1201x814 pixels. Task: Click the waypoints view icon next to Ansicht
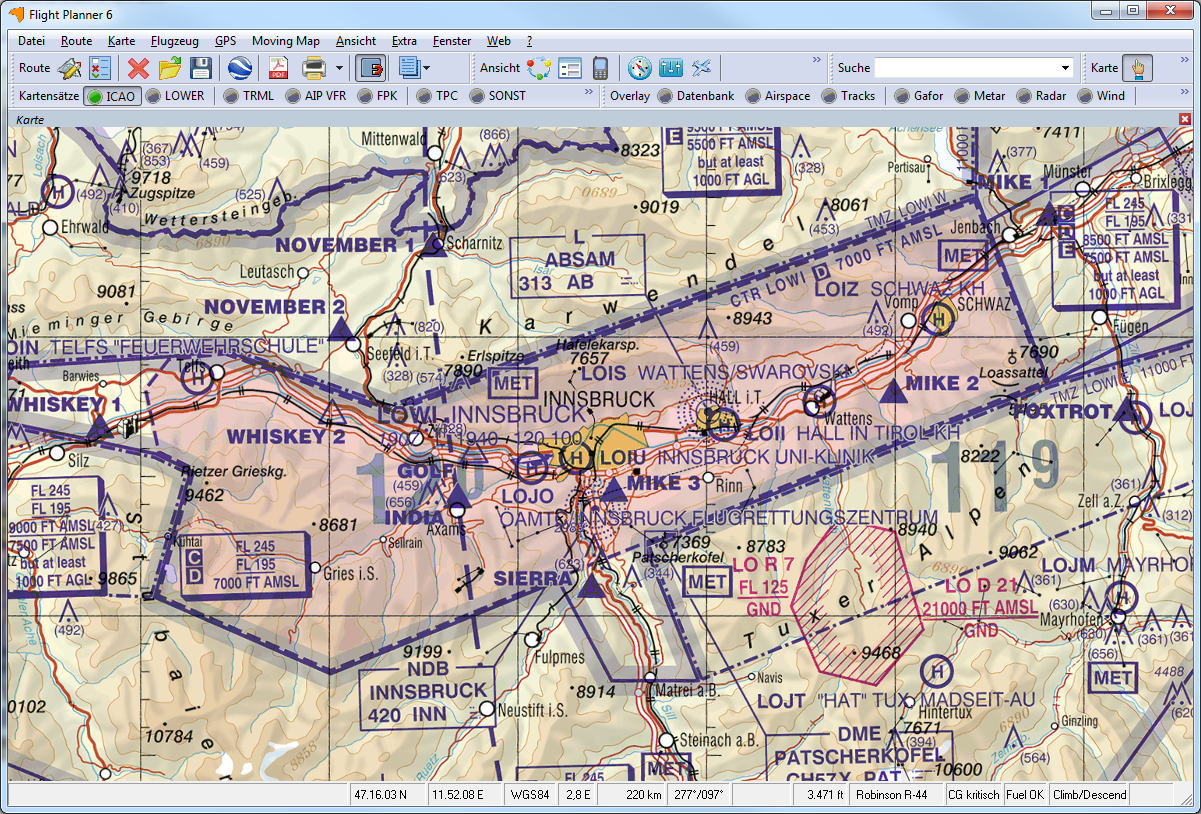point(540,68)
